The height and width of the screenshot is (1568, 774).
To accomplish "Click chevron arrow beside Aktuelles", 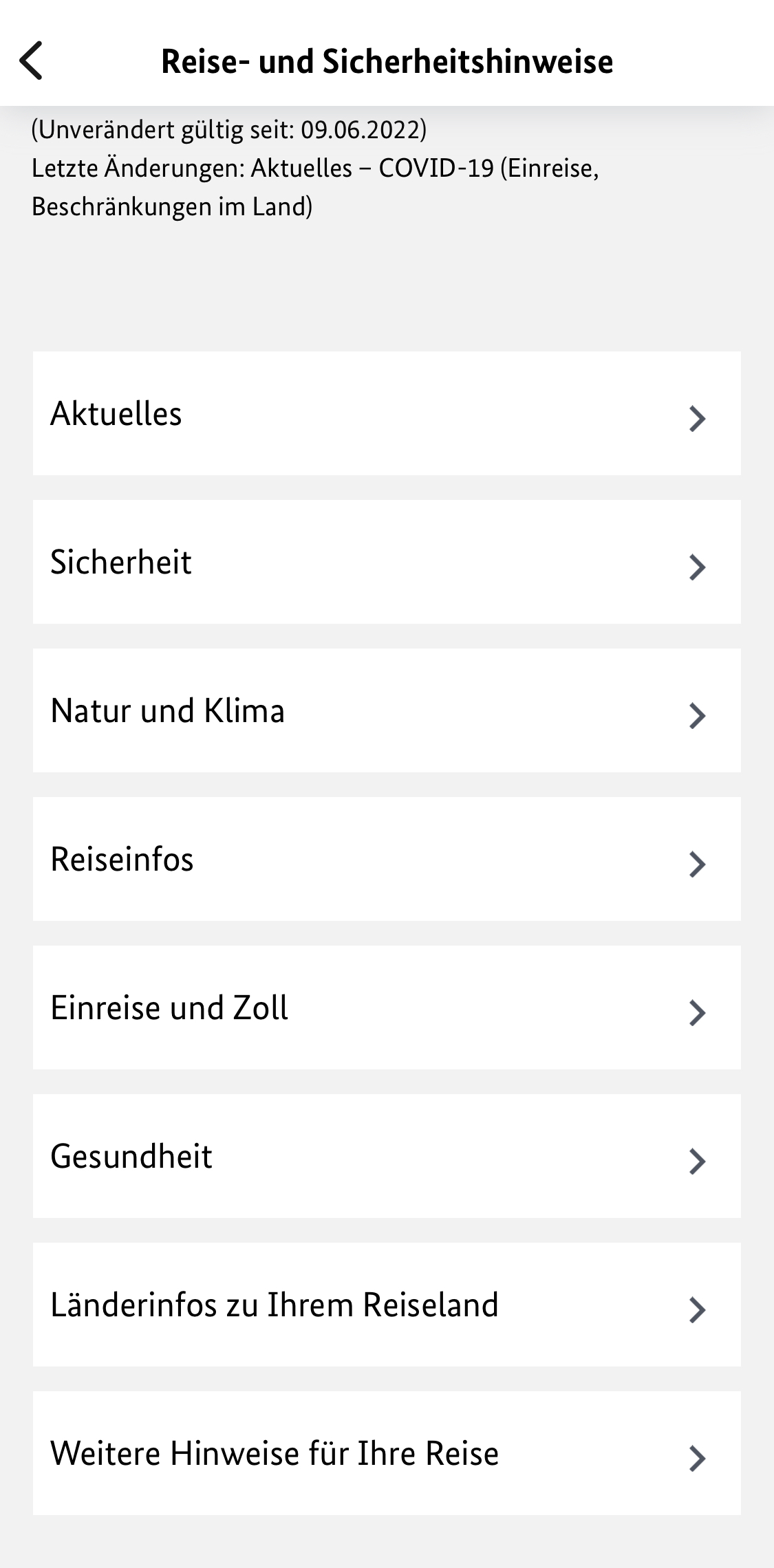I will coord(697,418).
